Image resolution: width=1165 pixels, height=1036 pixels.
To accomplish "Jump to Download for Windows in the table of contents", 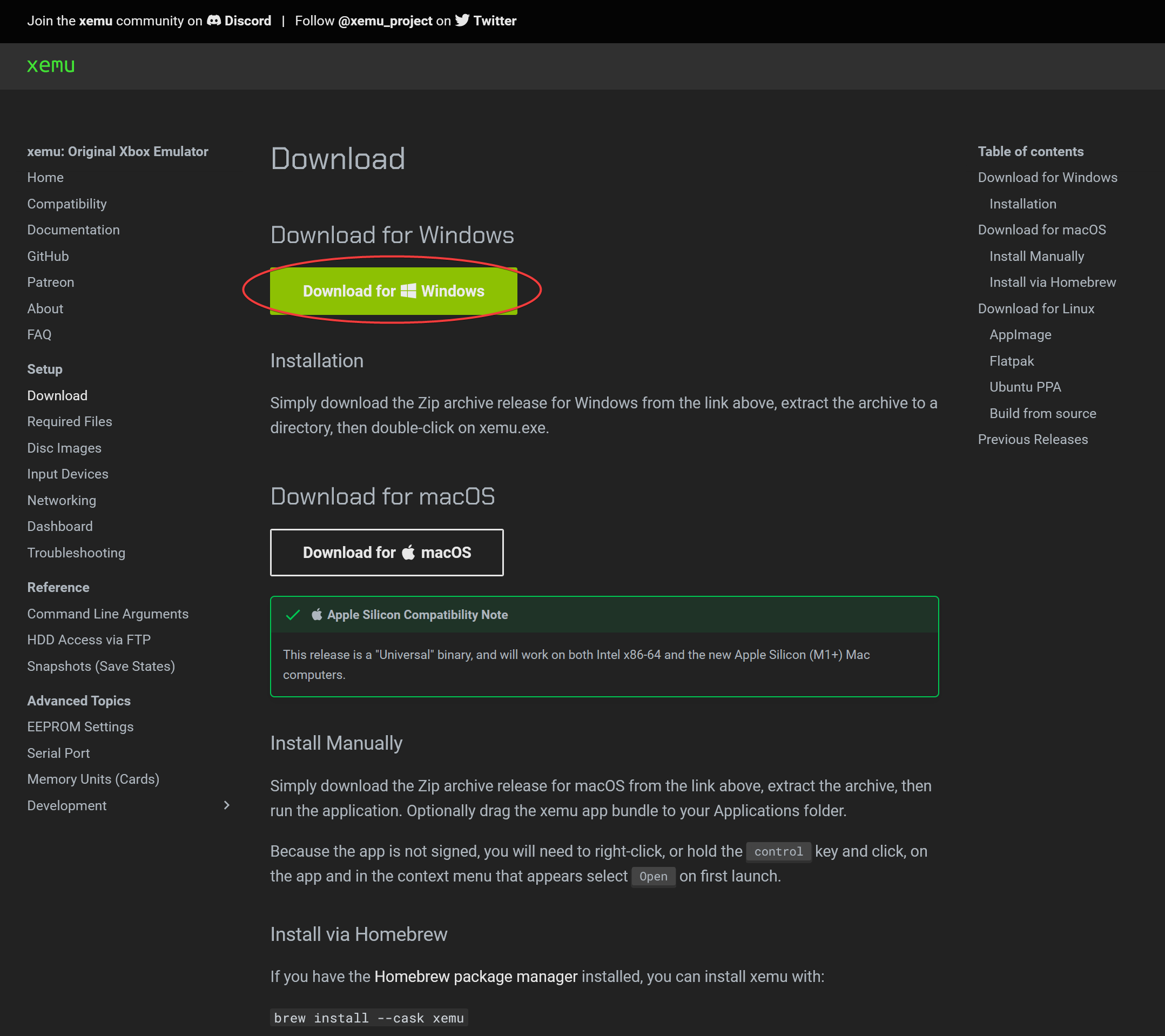I will [x=1048, y=178].
